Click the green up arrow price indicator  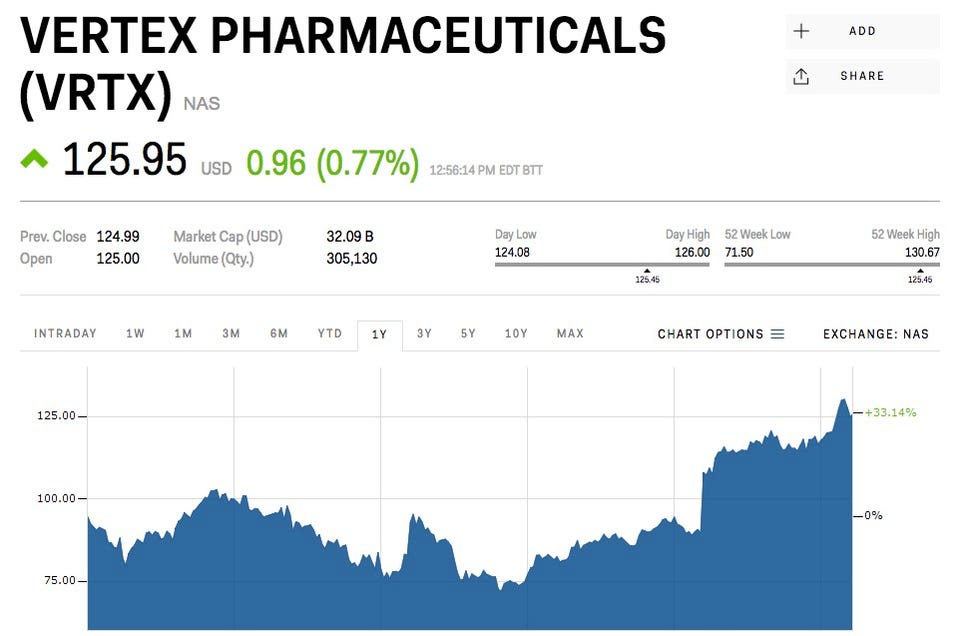pos(34,159)
